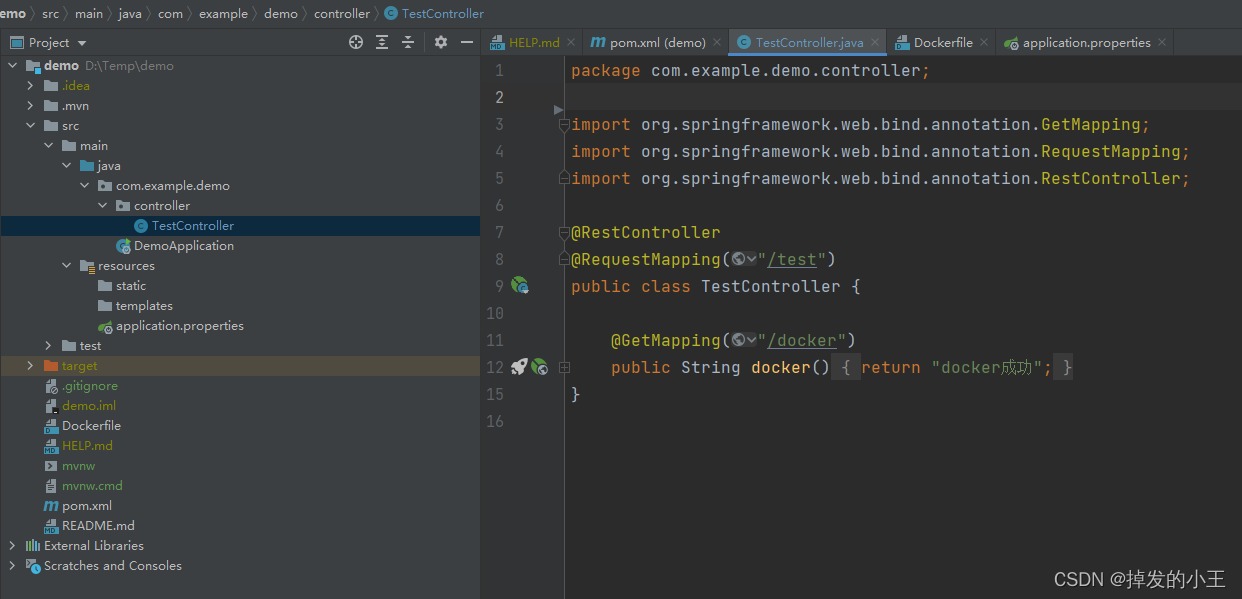This screenshot has height=599, width=1242.
Task: Expand the target folder
Action: [x=31, y=366]
